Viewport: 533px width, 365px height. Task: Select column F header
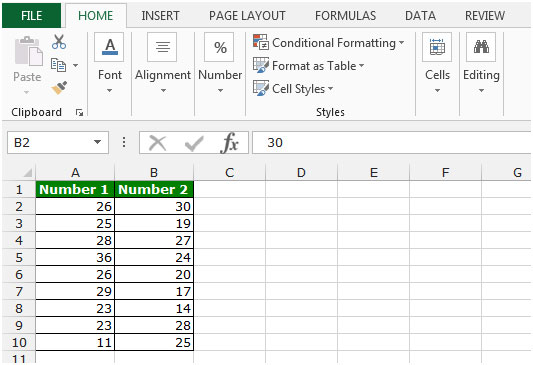tap(445, 173)
